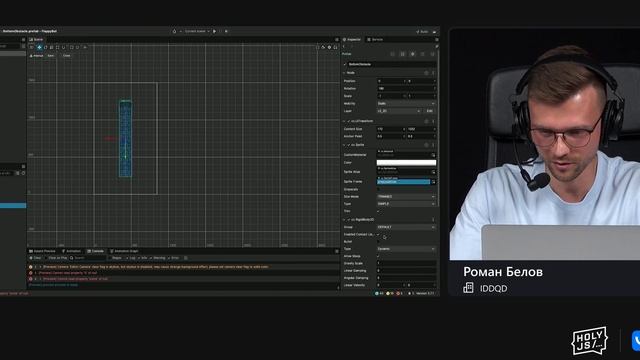Click the CustomMaterial picker icon
Image resolution: width=640 pixels, height=360 pixels.
pos(433,155)
